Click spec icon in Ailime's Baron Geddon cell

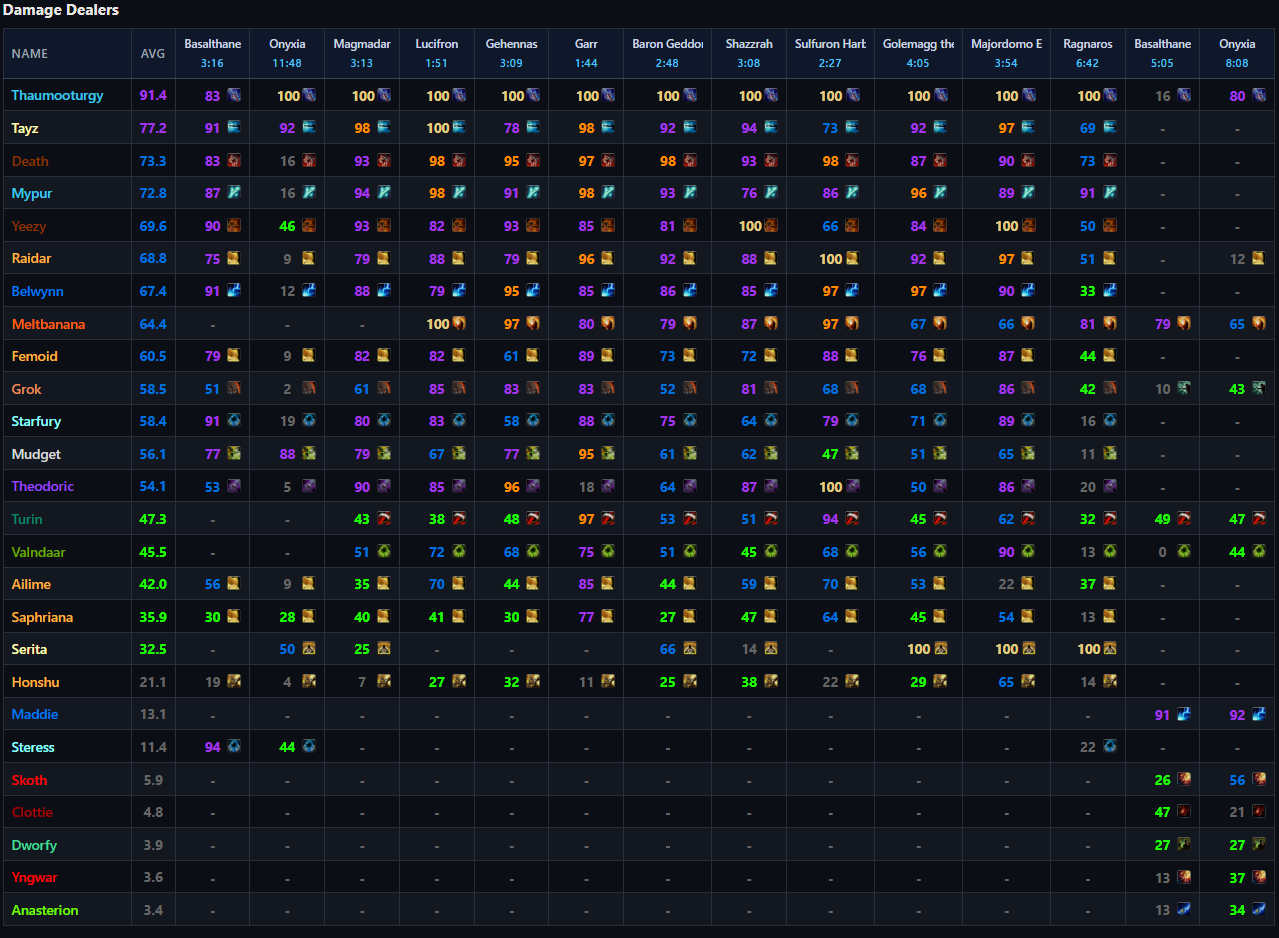690,584
